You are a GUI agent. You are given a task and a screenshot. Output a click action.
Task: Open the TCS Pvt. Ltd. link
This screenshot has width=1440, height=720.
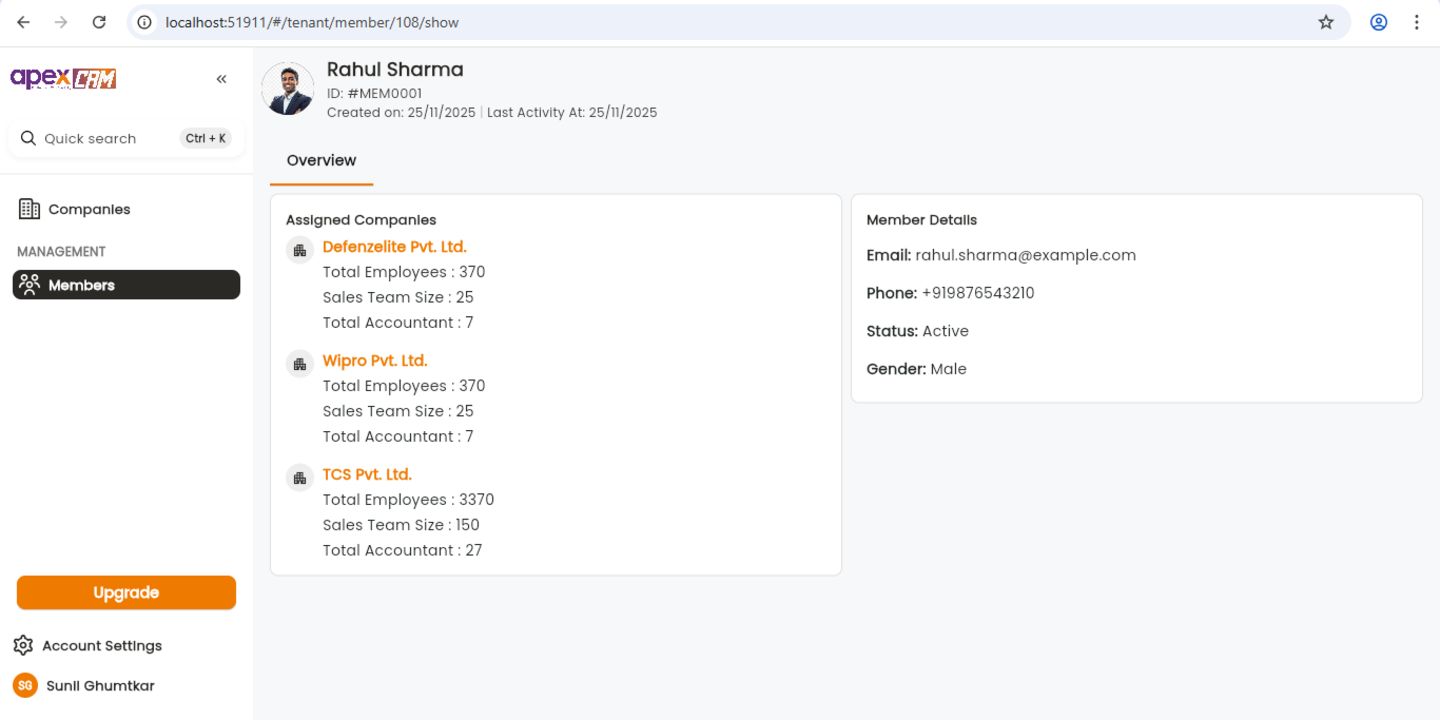coord(367,475)
